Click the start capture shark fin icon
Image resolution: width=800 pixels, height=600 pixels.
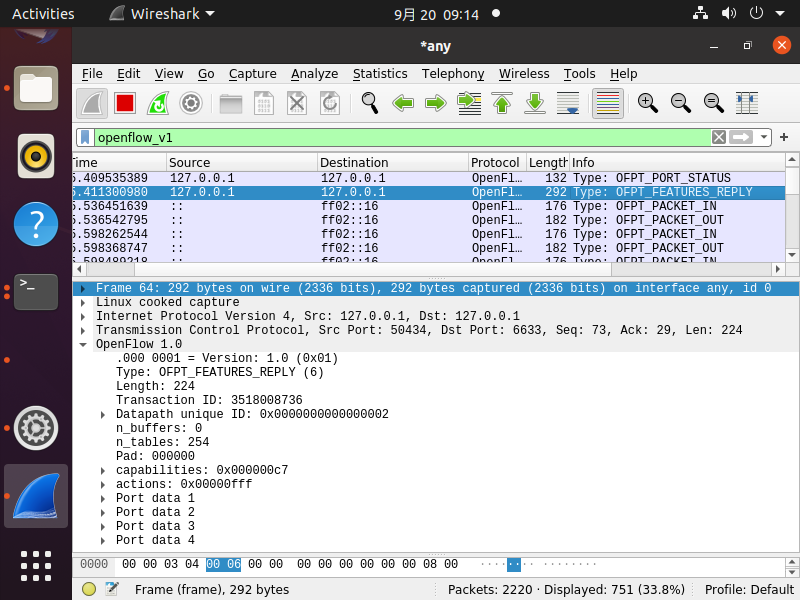(92, 104)
